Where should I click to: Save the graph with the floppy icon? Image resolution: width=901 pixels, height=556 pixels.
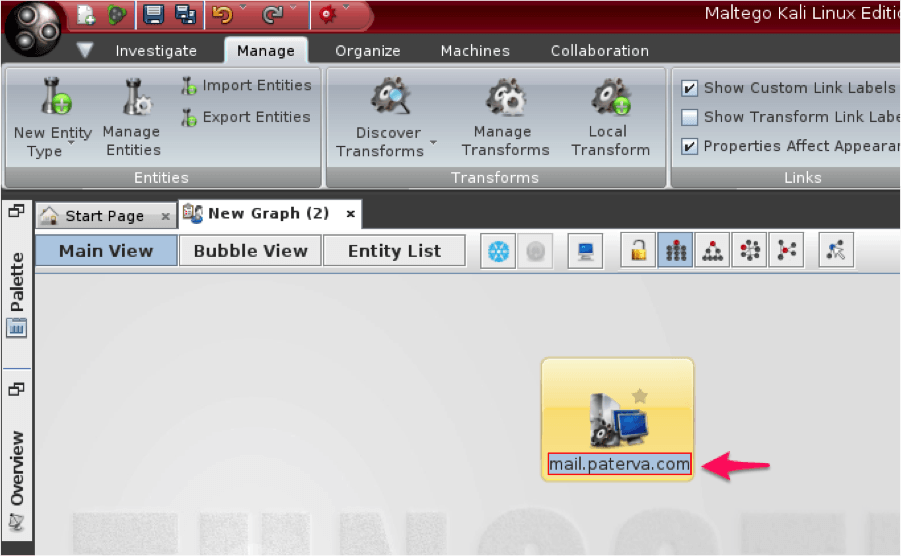153,14
